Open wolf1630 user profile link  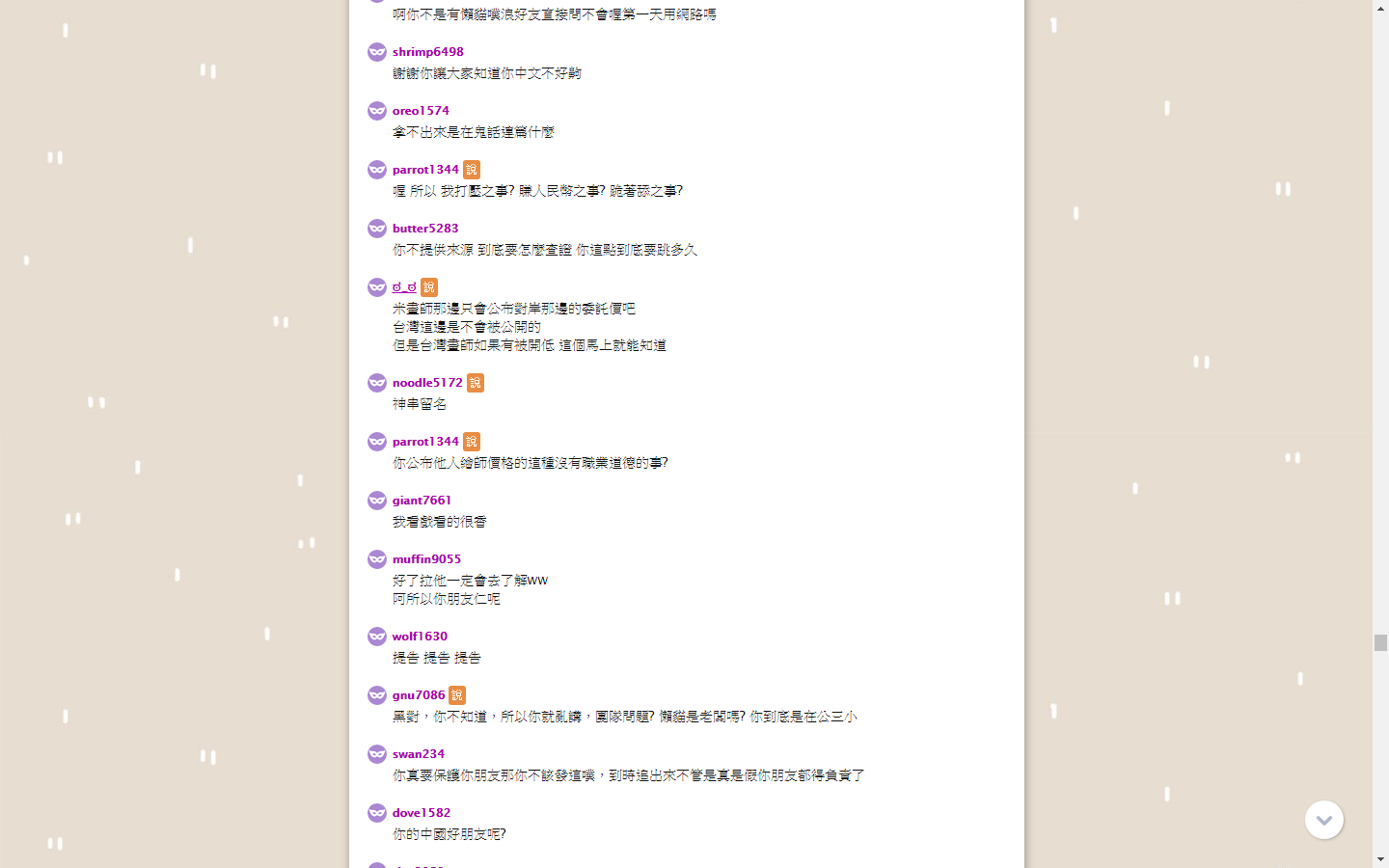[420, 637]
